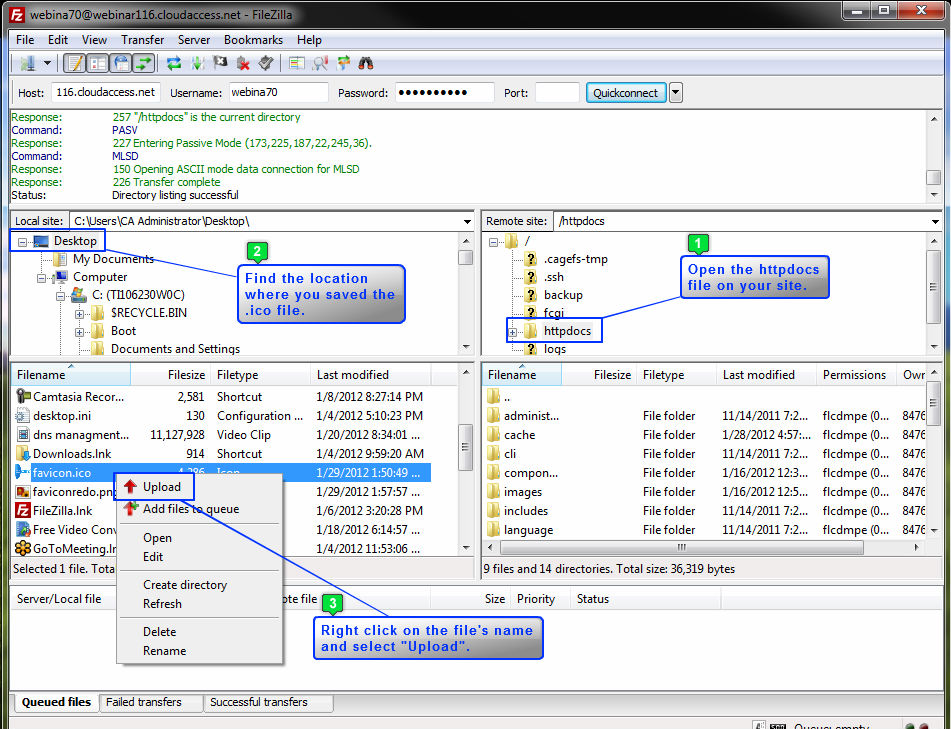The height and width of the screenshot is (729, 951).
Task: Select the backup folder in remote tree
Action: [x=563, y=295]
